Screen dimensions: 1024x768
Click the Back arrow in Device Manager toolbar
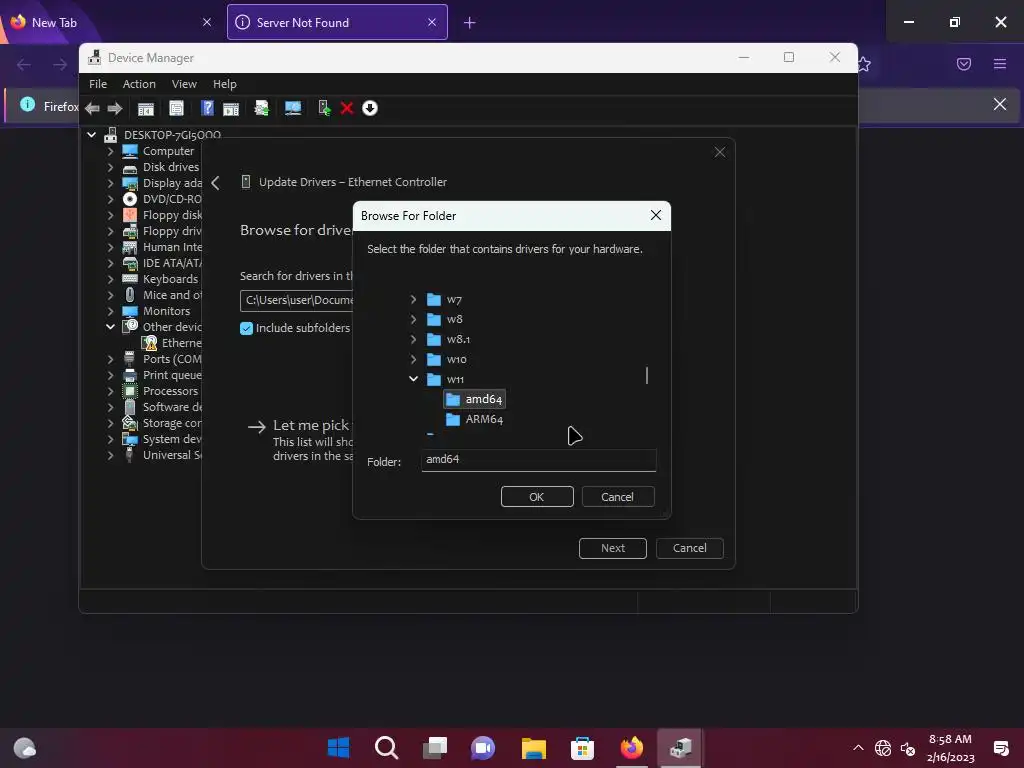92,108
